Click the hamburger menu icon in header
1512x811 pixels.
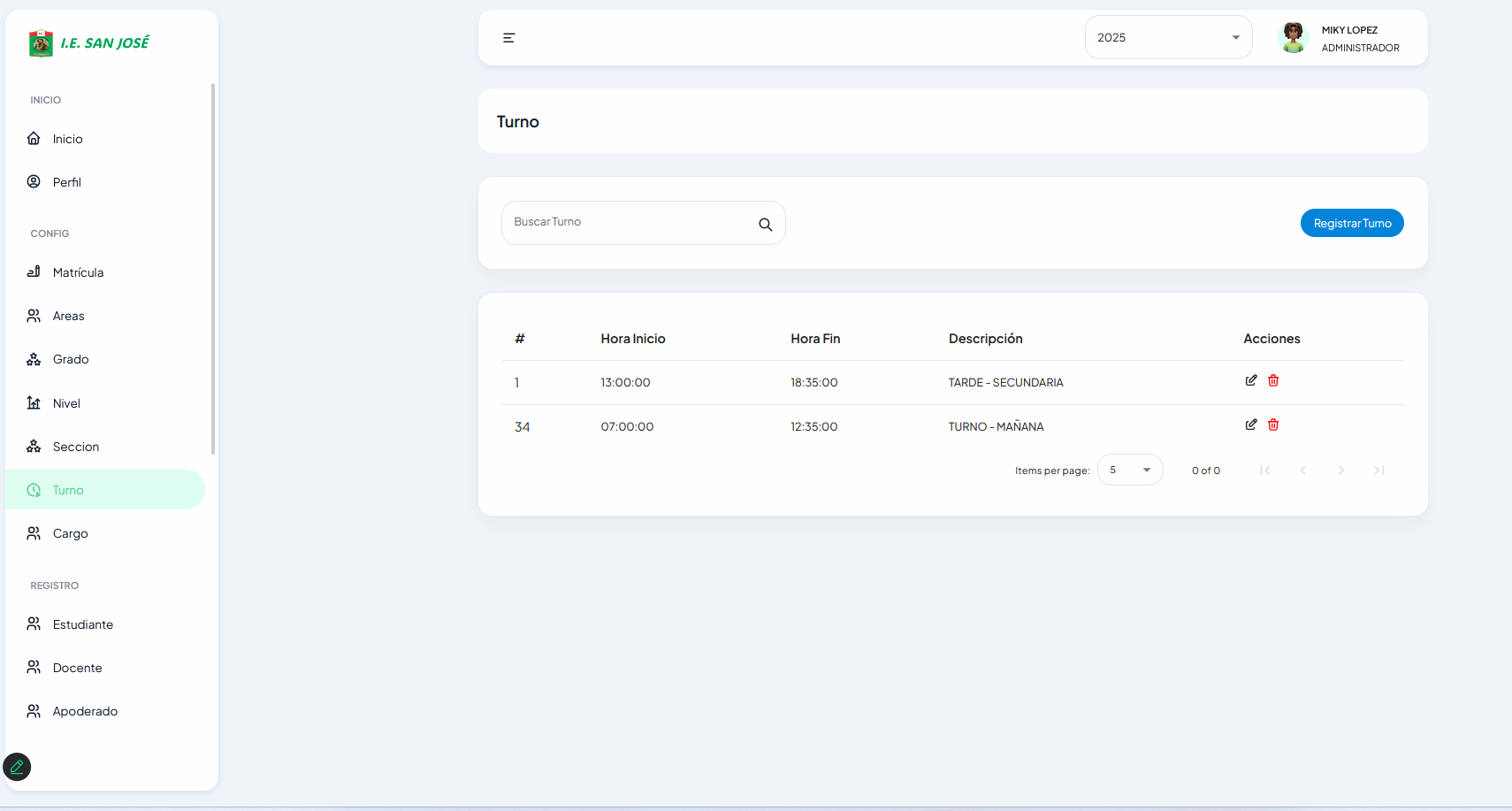coord(508,38)
